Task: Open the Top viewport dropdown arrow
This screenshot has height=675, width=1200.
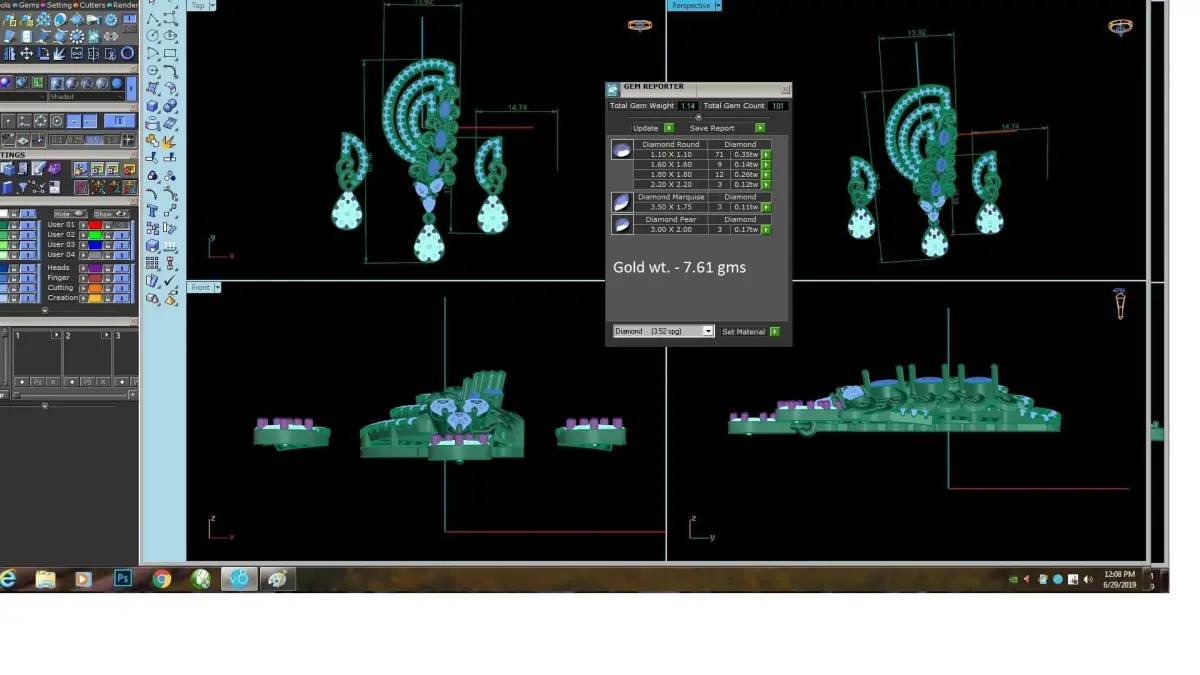Action: tap(213, 5)
